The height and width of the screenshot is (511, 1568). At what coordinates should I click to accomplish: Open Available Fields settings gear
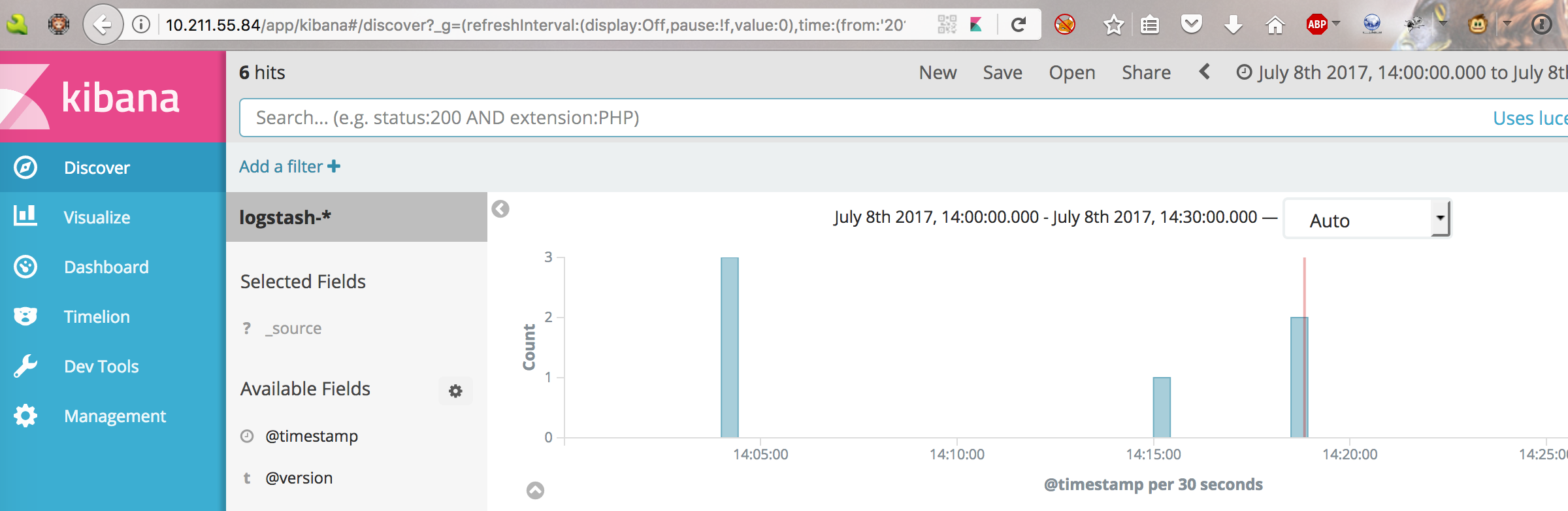coord(455,391)
